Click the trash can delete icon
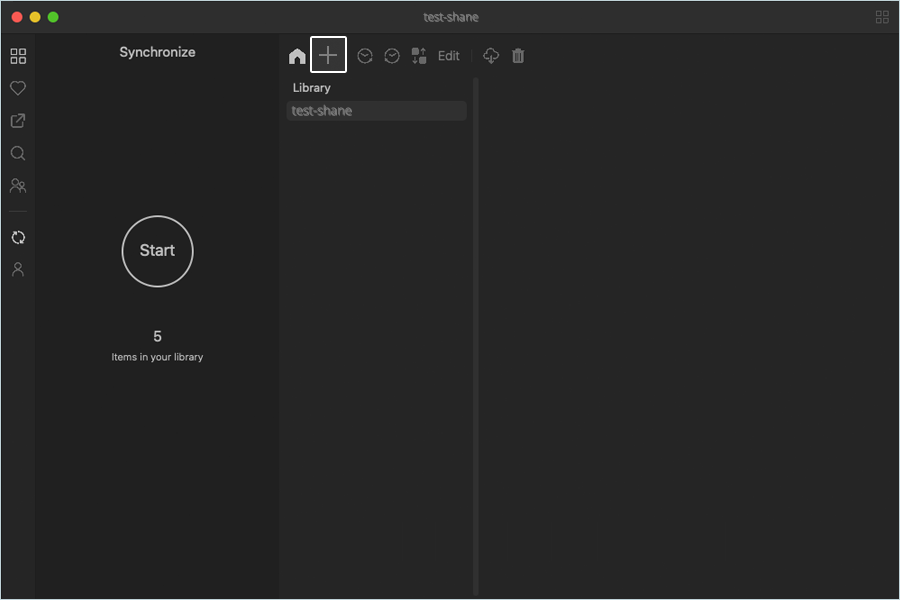This screenshot has height=600, width=900. pos(518,56)
